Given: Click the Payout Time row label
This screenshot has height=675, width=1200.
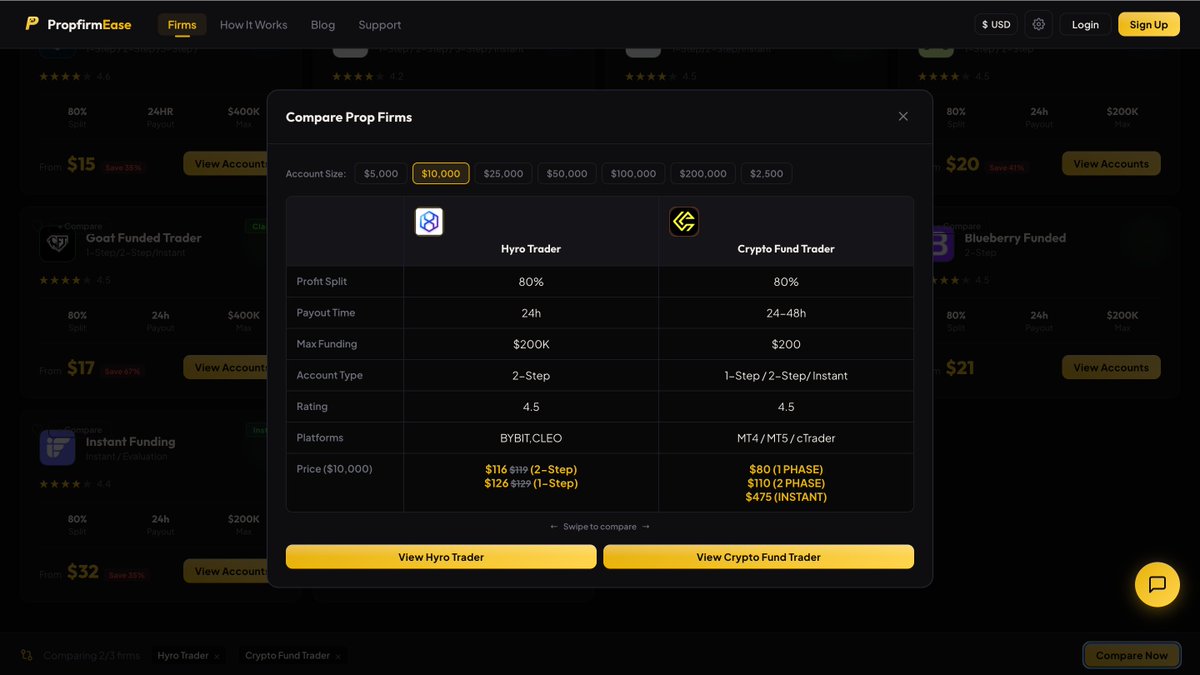Looking at the screenshot, I should point(326,313).
